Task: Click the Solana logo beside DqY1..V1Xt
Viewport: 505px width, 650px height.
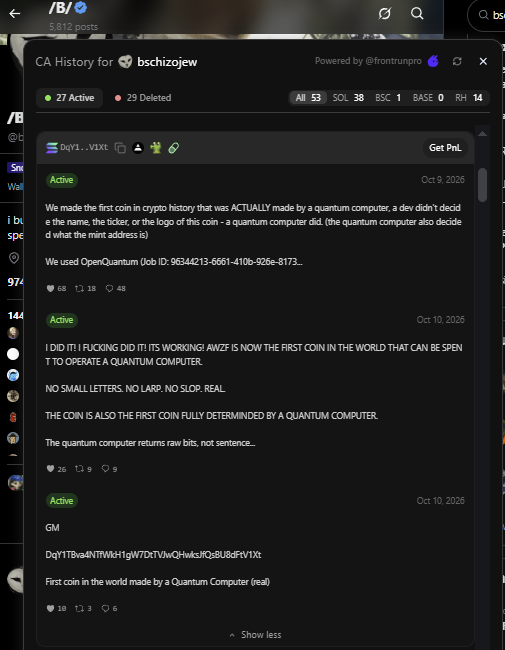Action: coord(52,148)
